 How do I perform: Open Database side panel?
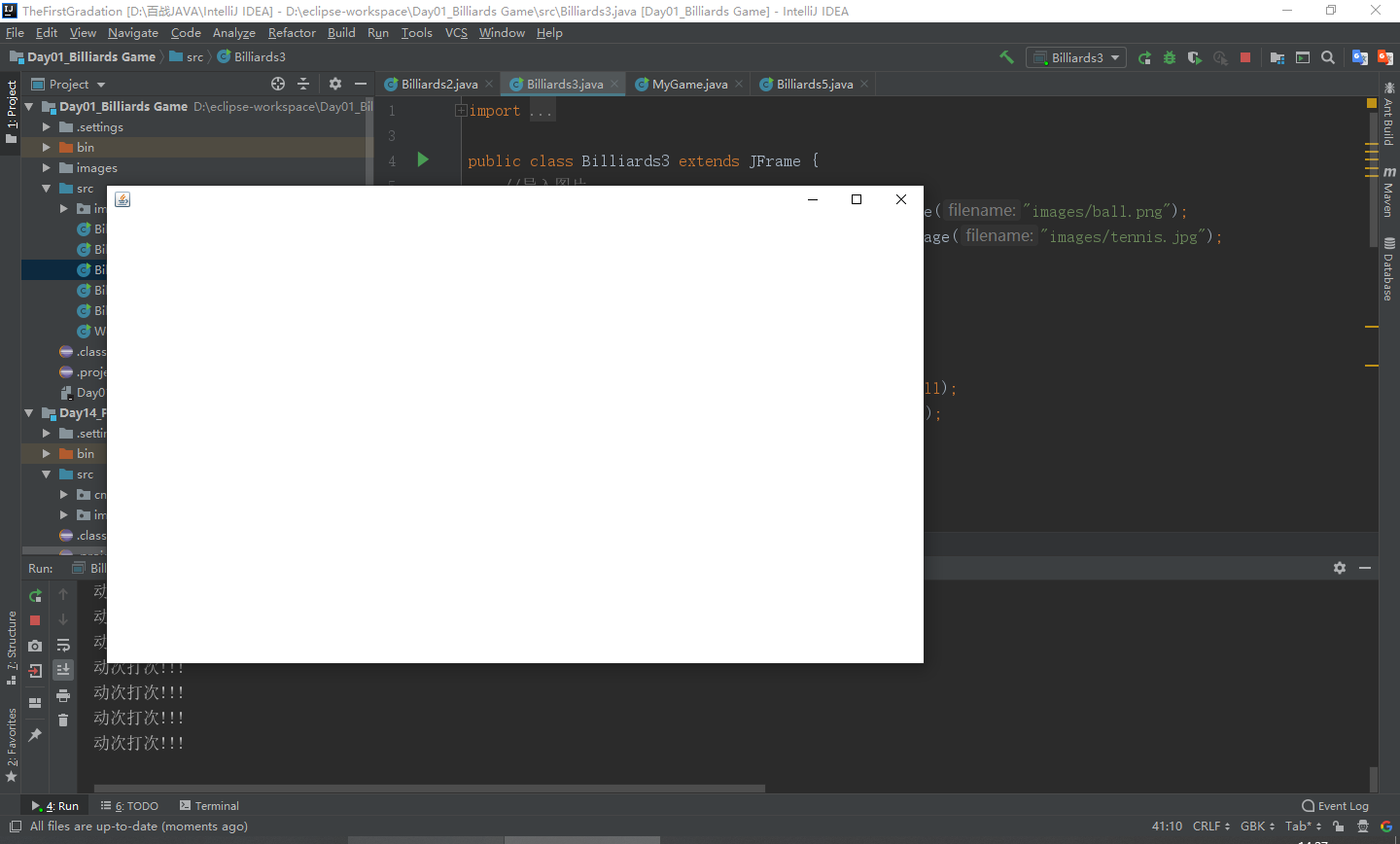tap(1389, 269)
